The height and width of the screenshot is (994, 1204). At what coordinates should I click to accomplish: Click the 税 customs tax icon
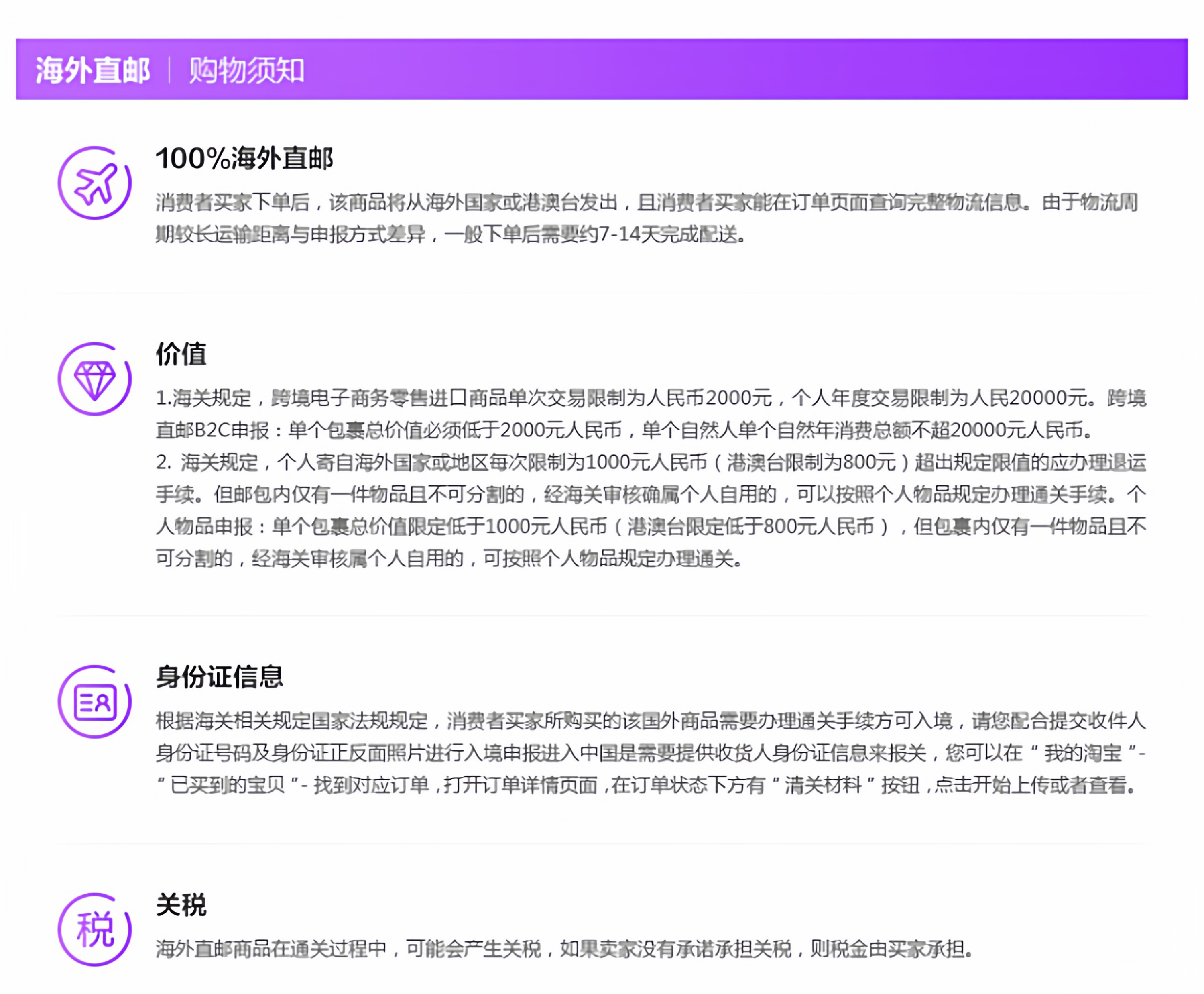(x=94, y=929)
